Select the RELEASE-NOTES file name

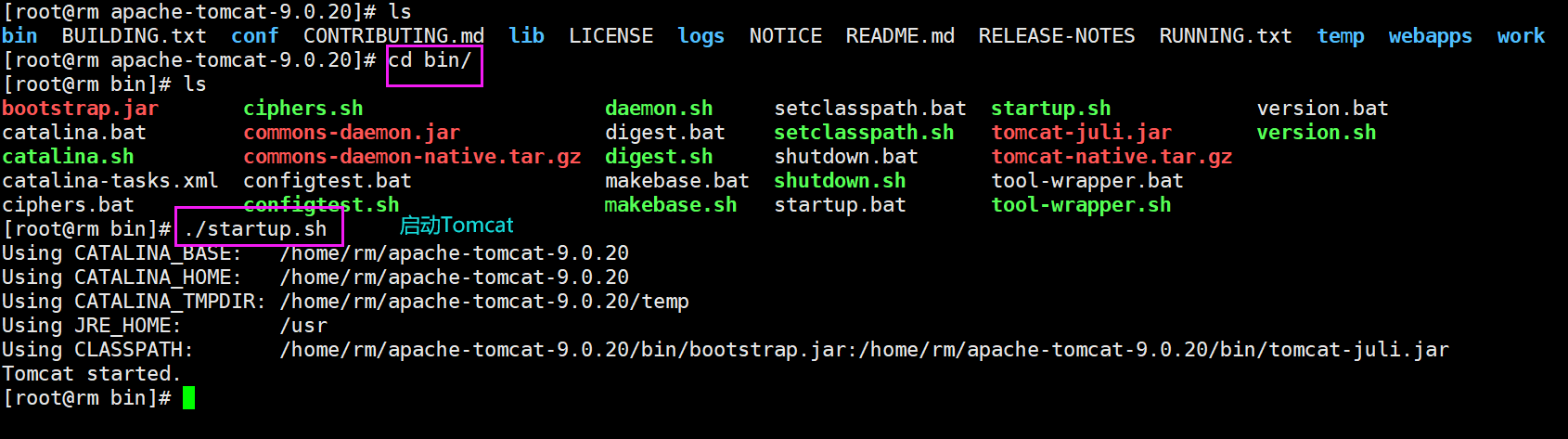coord(1056,36)
